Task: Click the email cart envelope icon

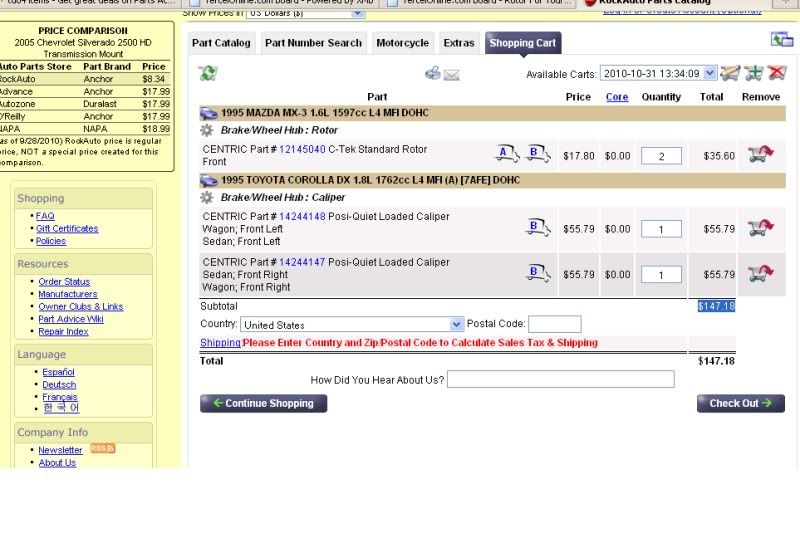Action: click(452, 76)
